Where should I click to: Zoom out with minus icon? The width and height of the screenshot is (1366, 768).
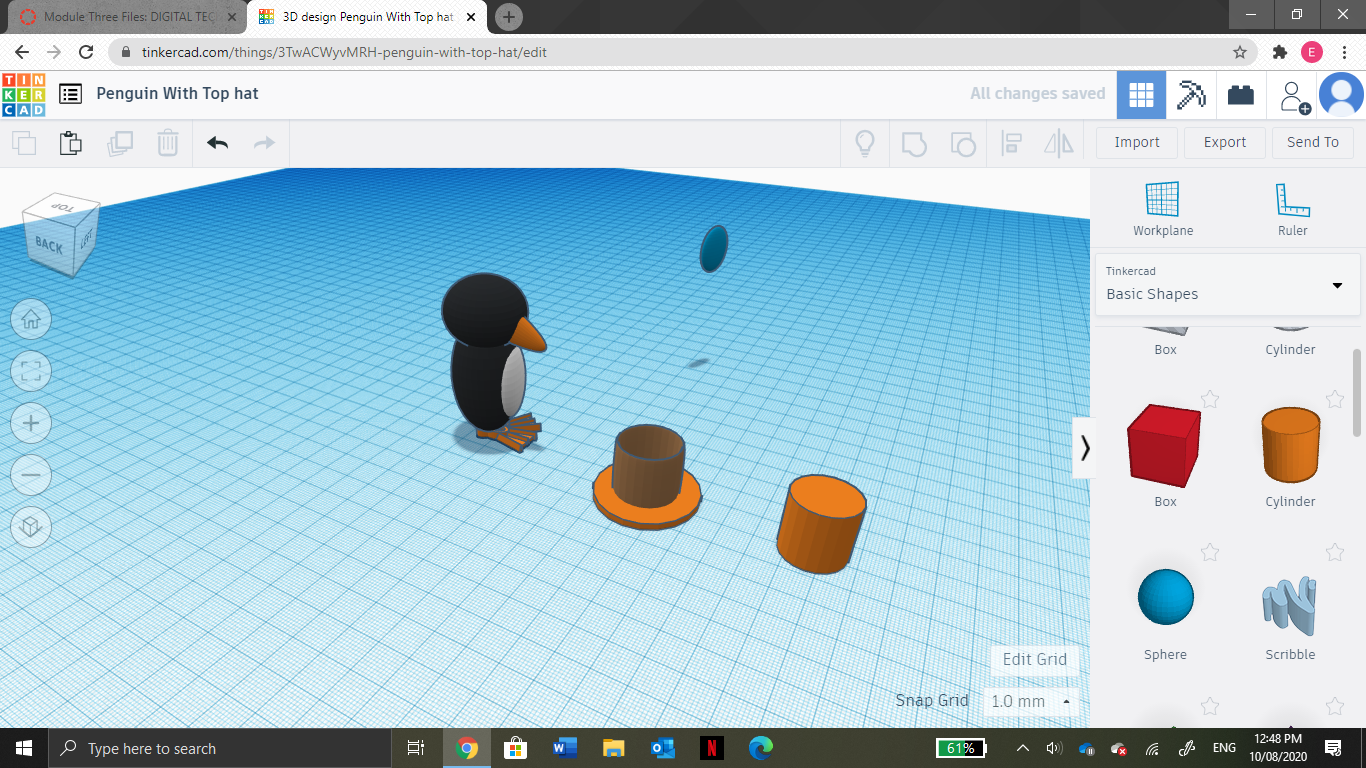pos(31,475)
